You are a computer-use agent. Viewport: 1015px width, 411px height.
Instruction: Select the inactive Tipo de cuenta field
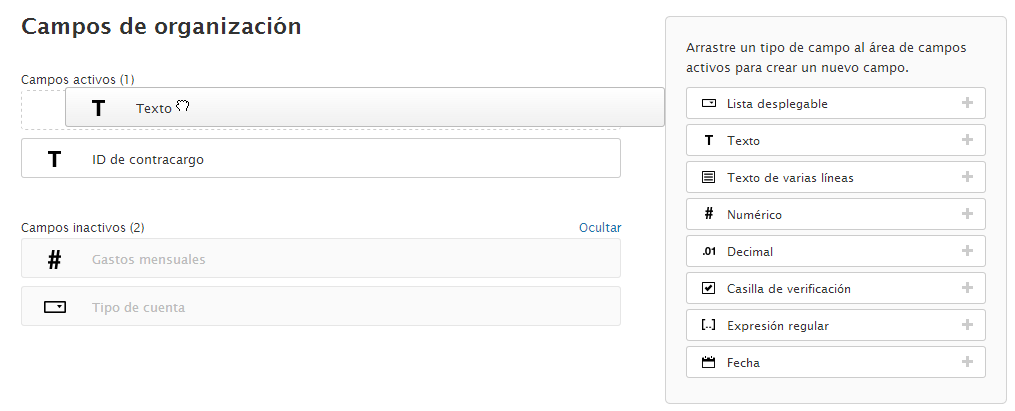320,306
